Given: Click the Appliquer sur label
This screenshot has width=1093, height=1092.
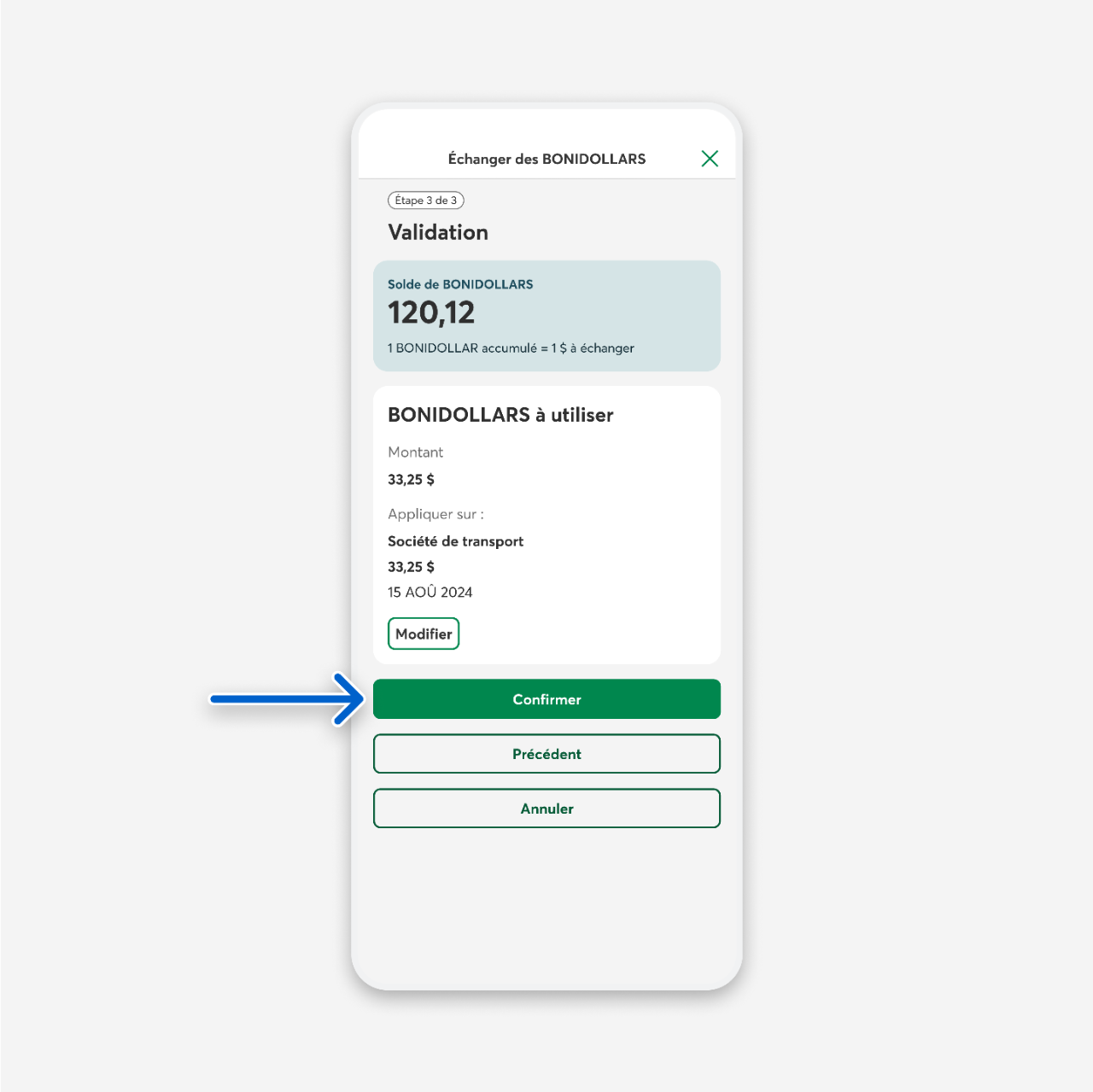Looking at the screenshot, I should pos(435,514).
